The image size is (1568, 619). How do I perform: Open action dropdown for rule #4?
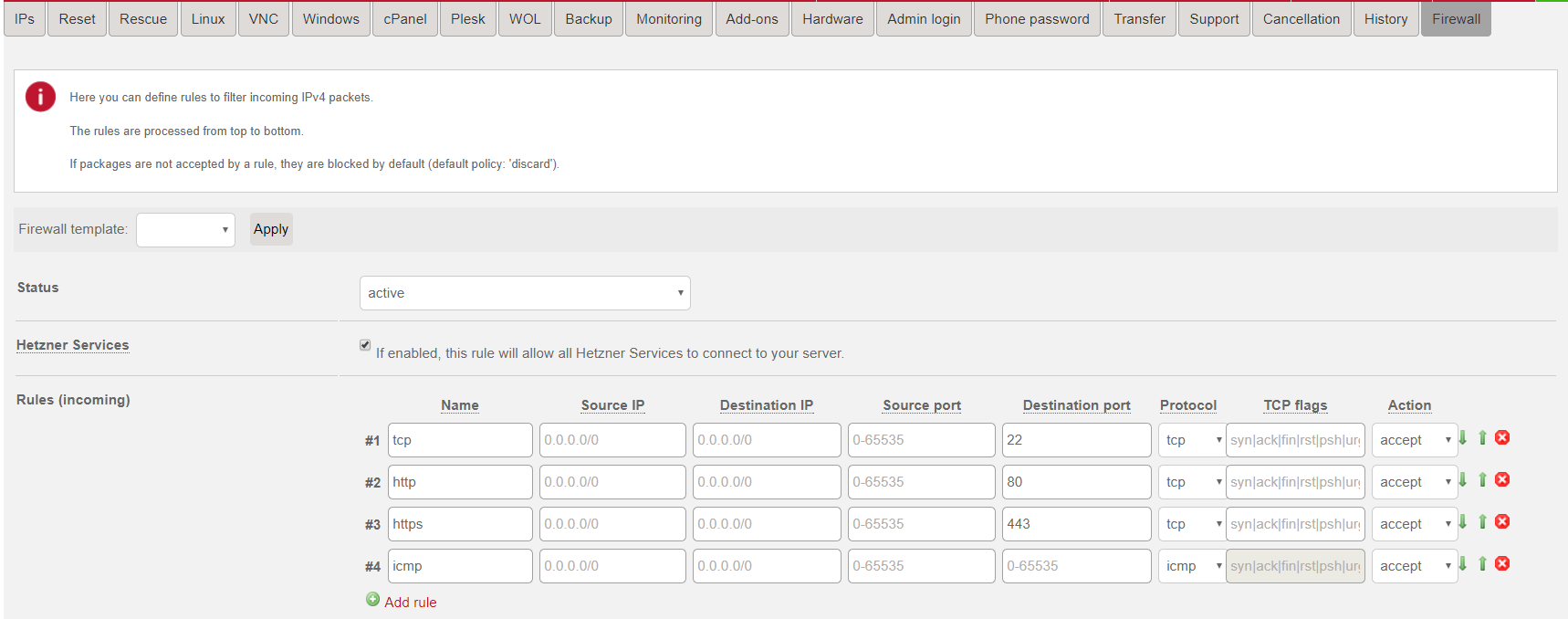1414,566
